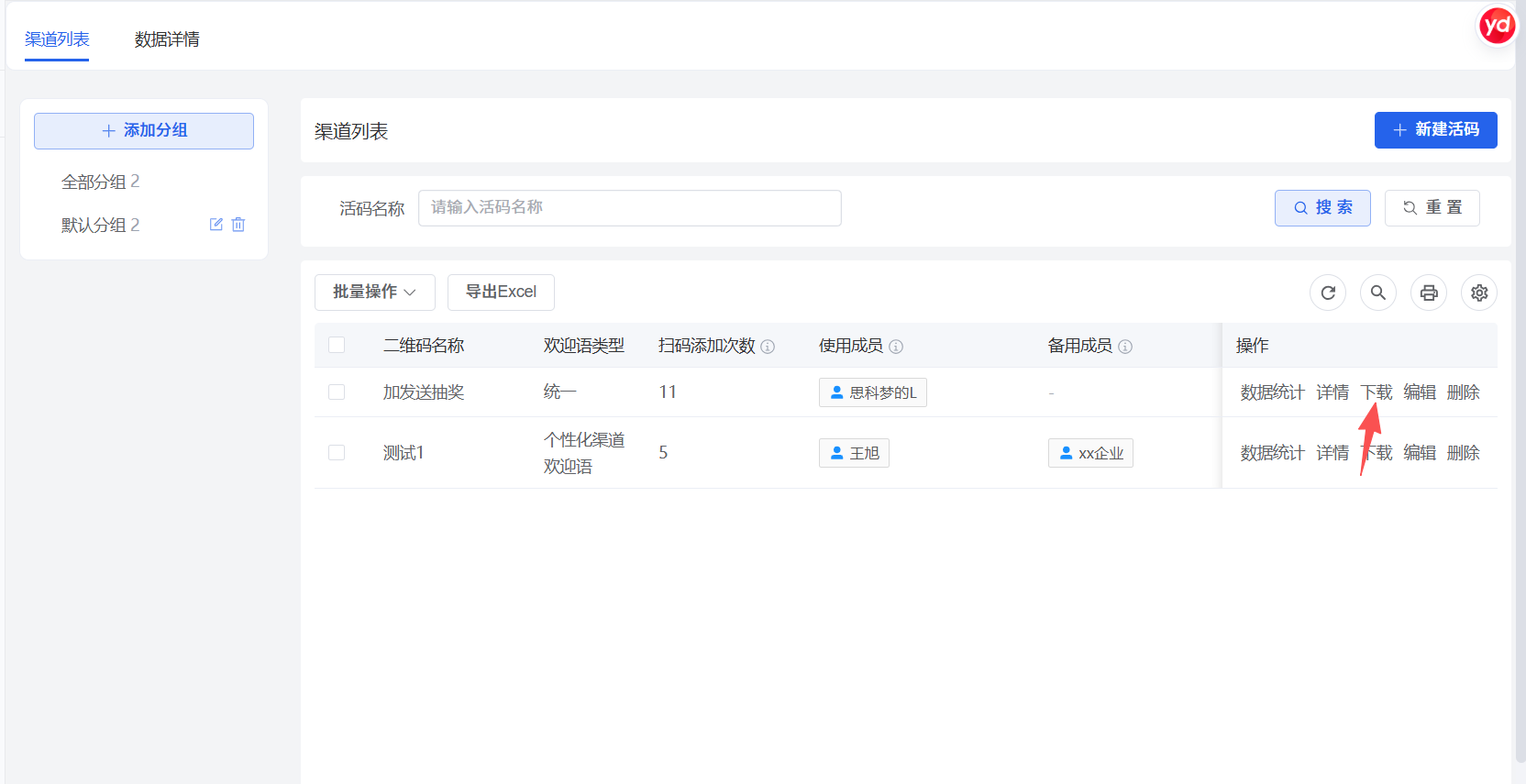This screenshot has height=784, width=1526.
Task: Open table search via magnifier icon
Action: click(x=1378, y=293)
